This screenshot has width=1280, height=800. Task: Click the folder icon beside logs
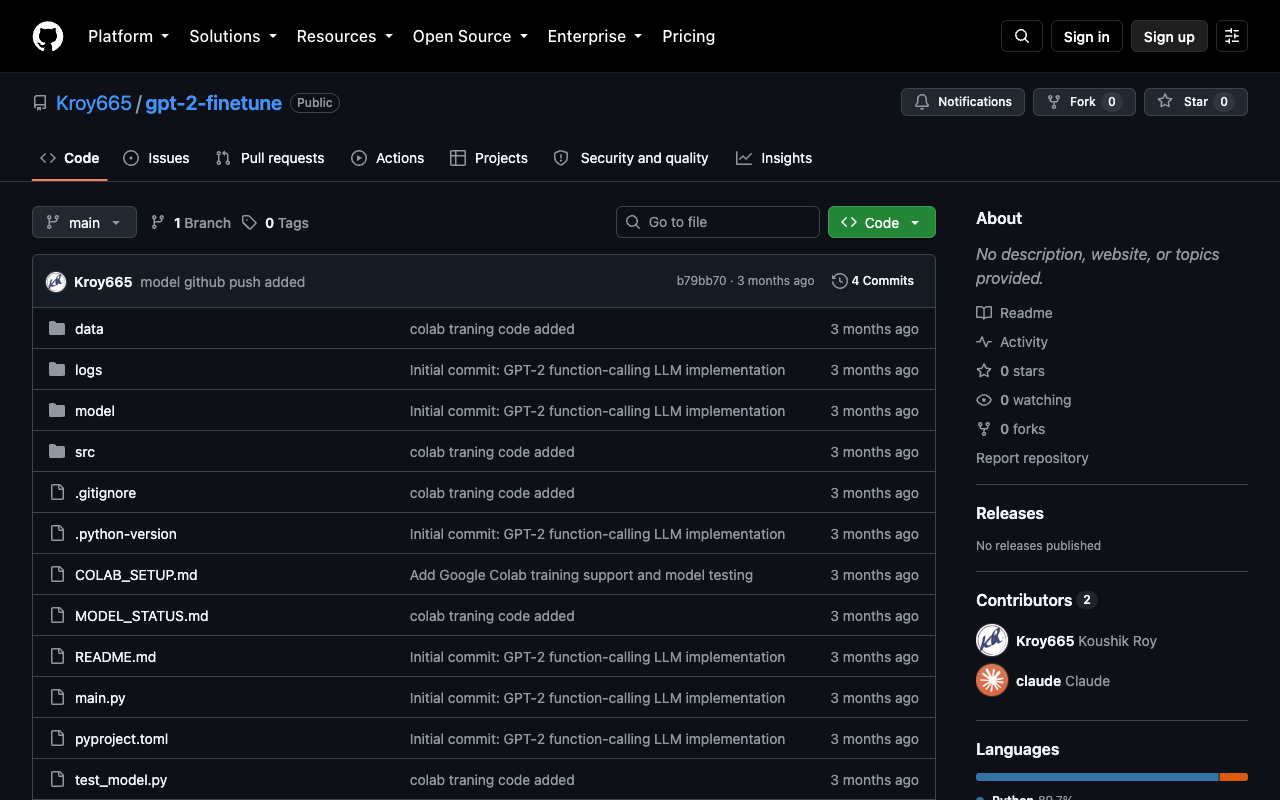57,370
